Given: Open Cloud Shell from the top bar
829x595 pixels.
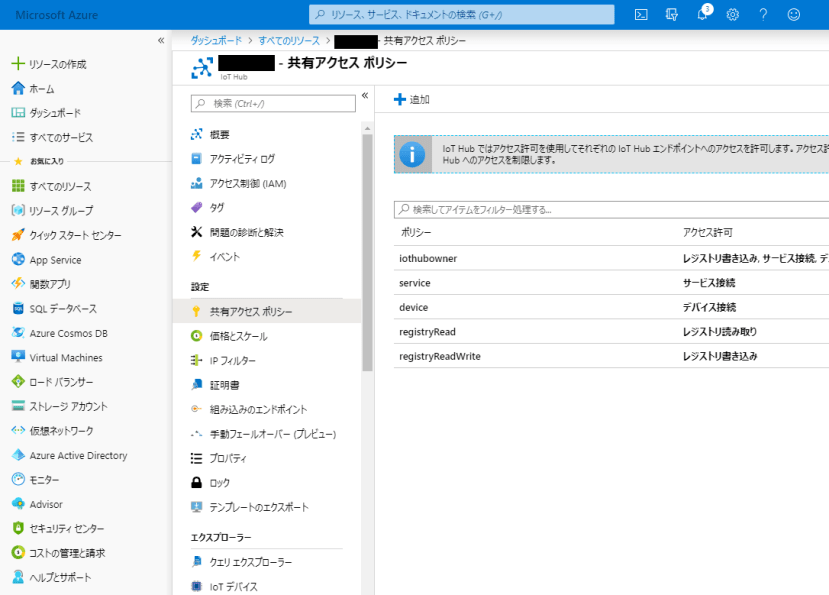Looking at the screenshot, I should (x=641, y=15).
